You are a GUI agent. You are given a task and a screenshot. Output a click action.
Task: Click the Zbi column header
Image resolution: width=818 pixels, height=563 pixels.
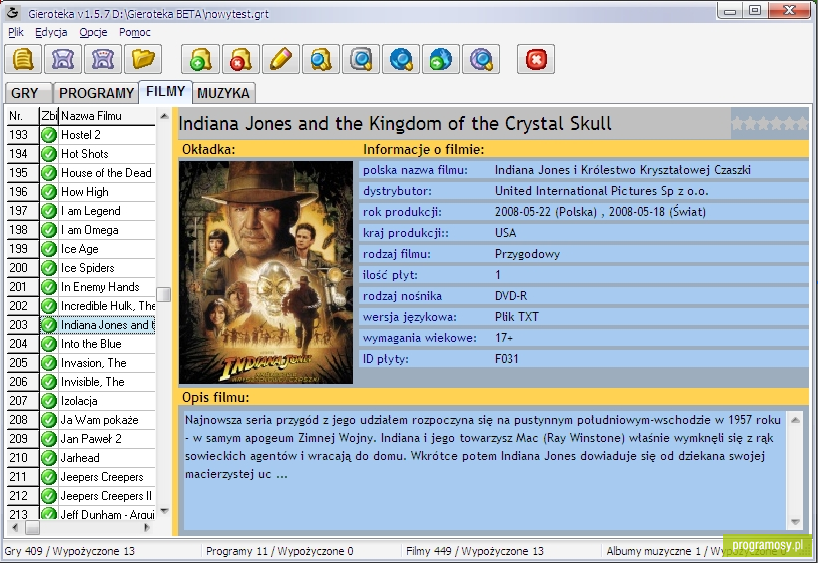coord(49,116)
